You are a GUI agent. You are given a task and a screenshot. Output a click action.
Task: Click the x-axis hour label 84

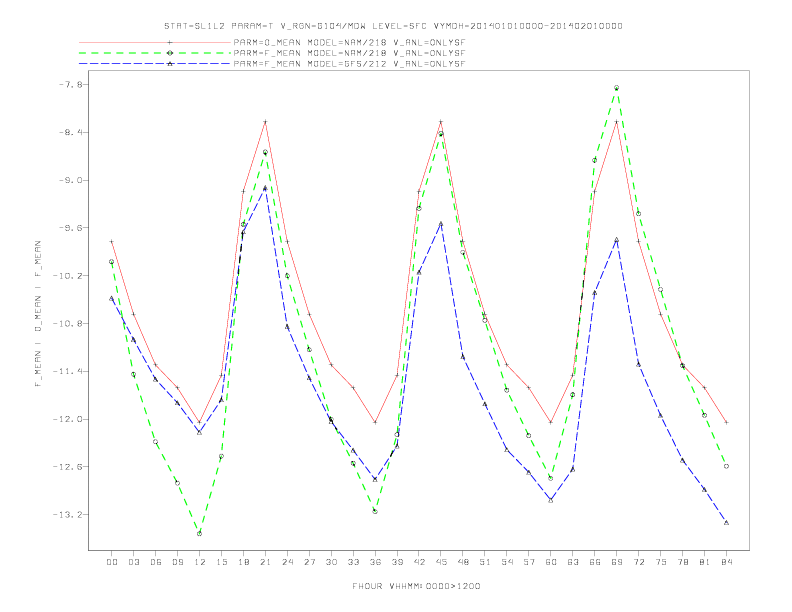(x=726, y=562)
